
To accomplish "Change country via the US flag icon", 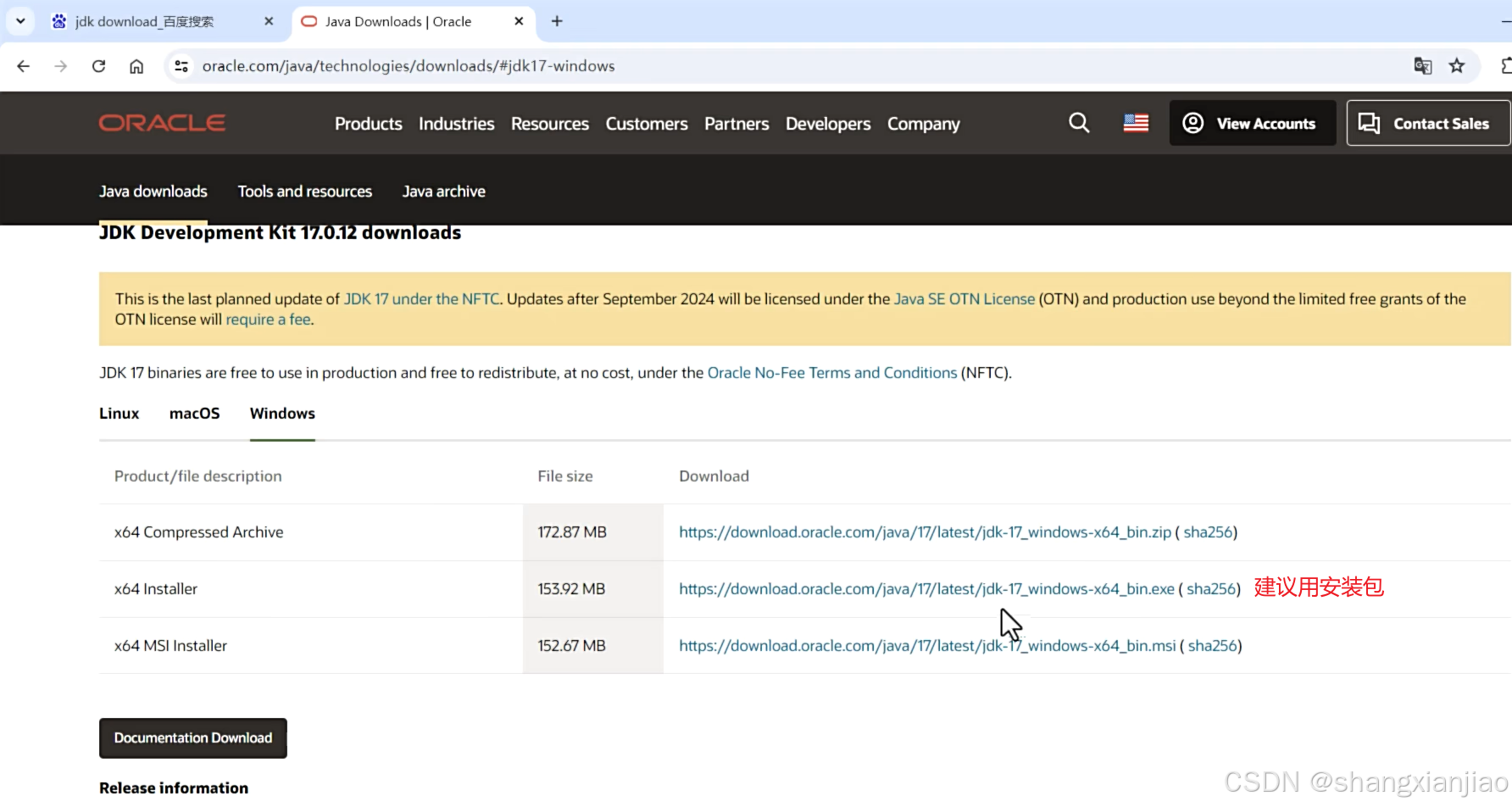I will [1136, 123].
